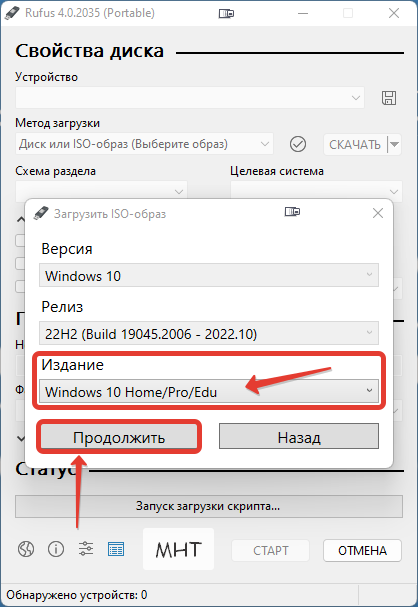Viewport: 418px width, 607px height.
Task: Open the Издание dropdown
Action: pyautogui.click(x=209, y=391)
